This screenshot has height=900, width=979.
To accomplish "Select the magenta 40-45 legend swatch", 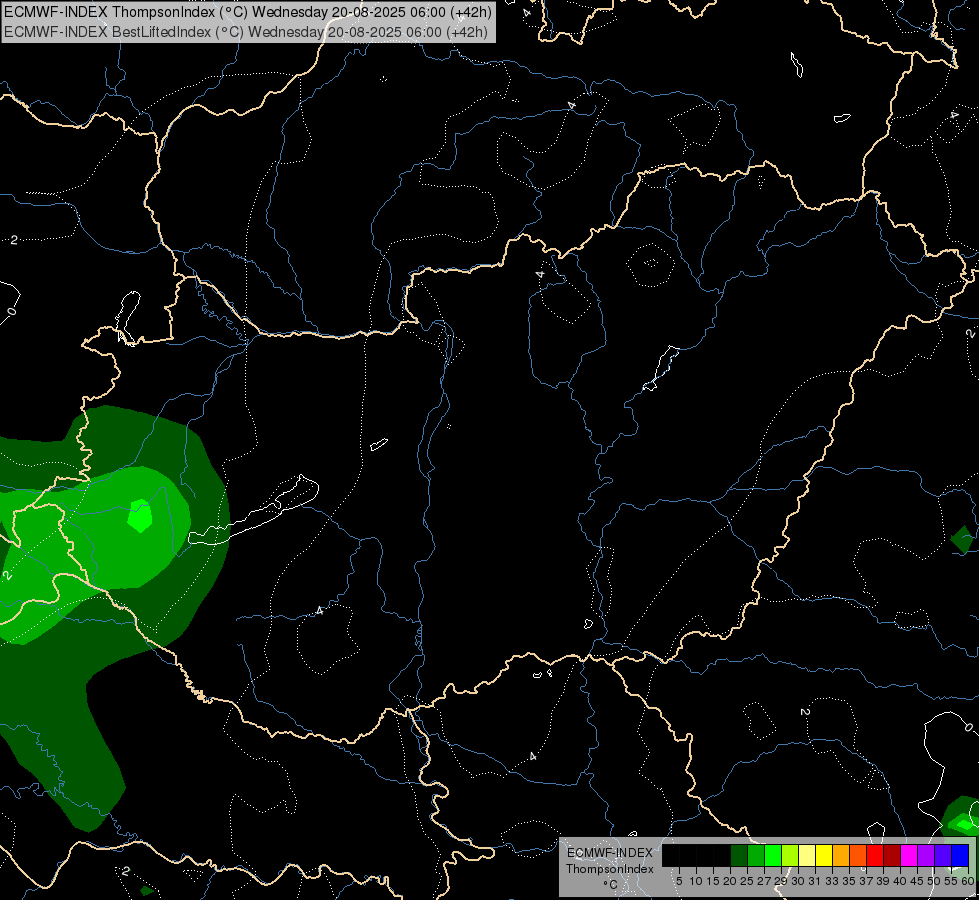I will coord(909,855).
